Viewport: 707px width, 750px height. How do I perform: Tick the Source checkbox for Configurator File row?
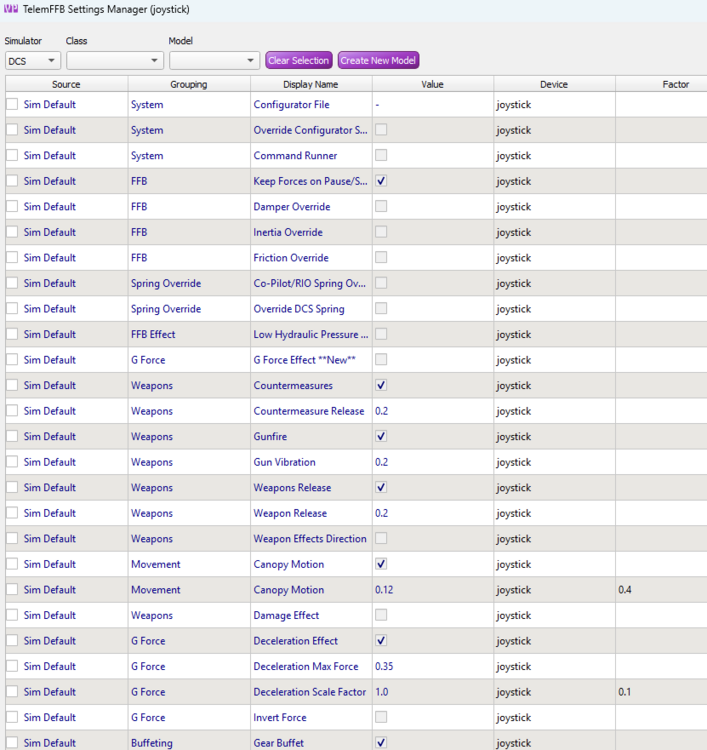point(13,104)
